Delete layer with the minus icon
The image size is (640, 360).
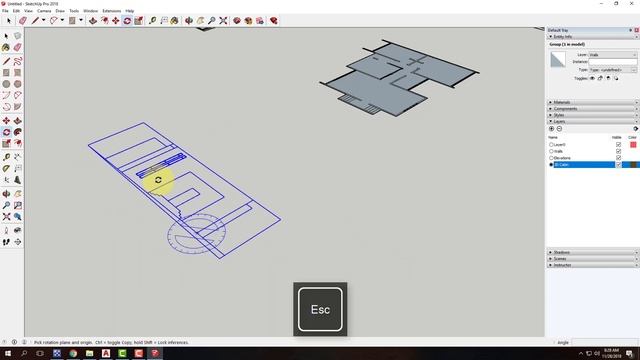[x=559, y=129]
